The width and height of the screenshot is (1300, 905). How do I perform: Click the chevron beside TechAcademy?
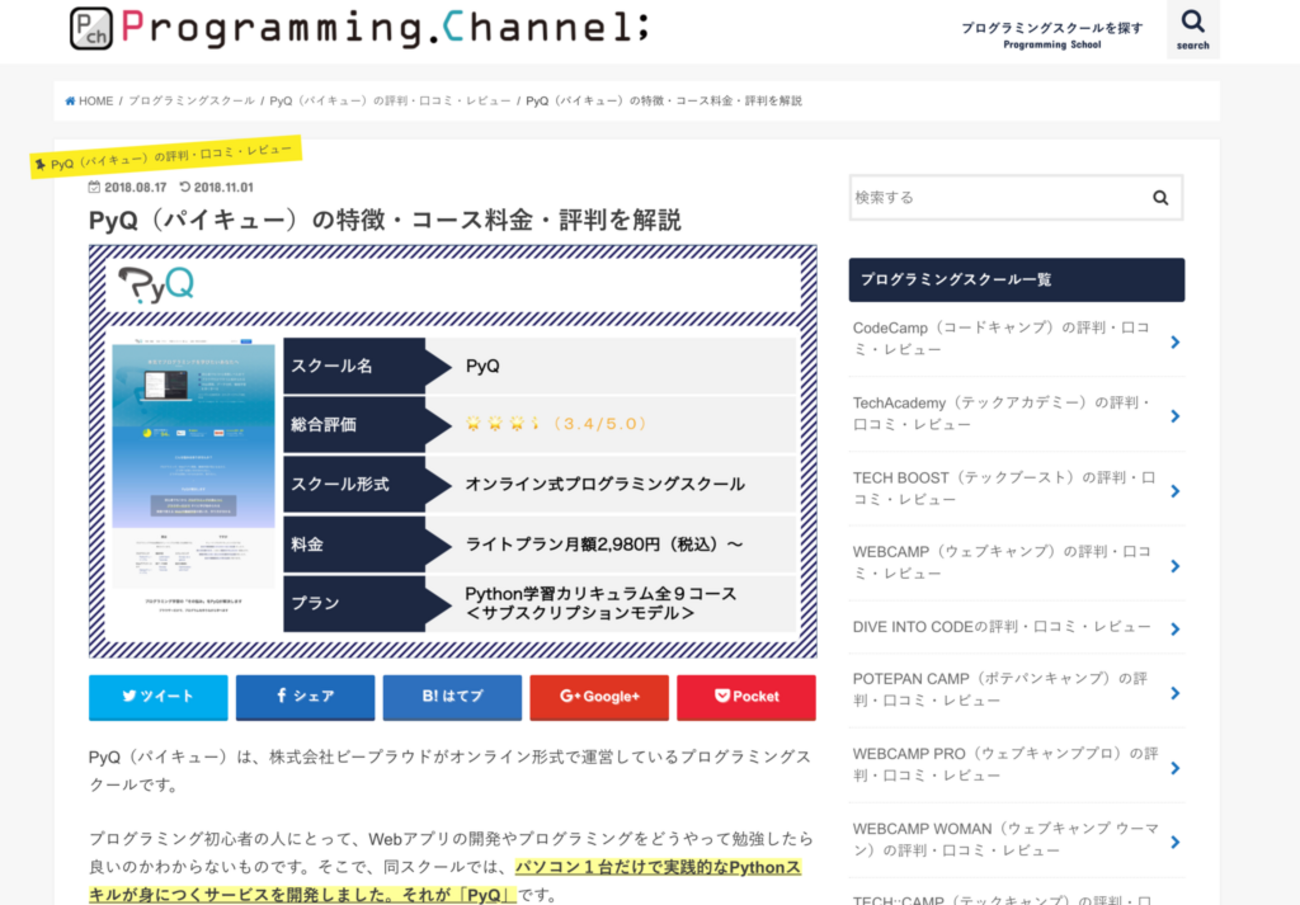click(x=1175, y=416)
